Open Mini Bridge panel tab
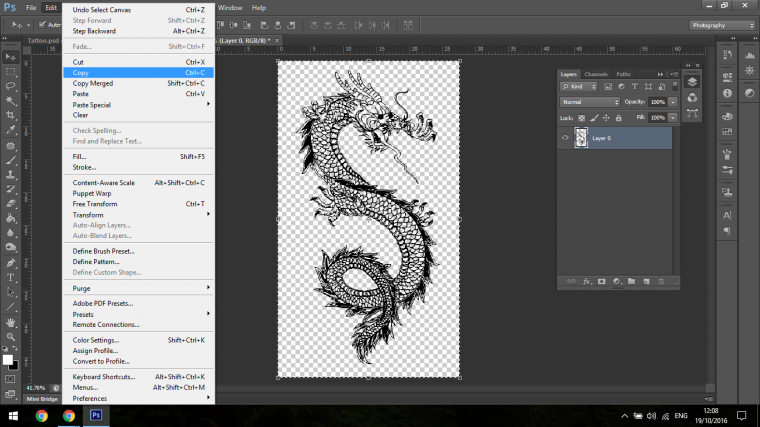This screenshot has width=760, height=427. coord(42,399)
